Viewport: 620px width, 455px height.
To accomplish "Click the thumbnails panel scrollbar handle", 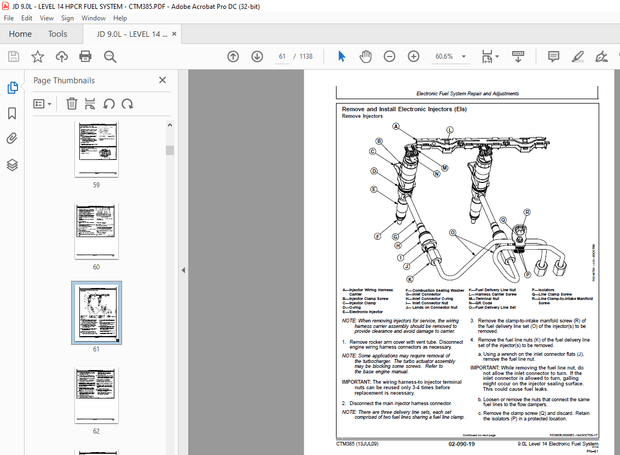I will [170, 150].
